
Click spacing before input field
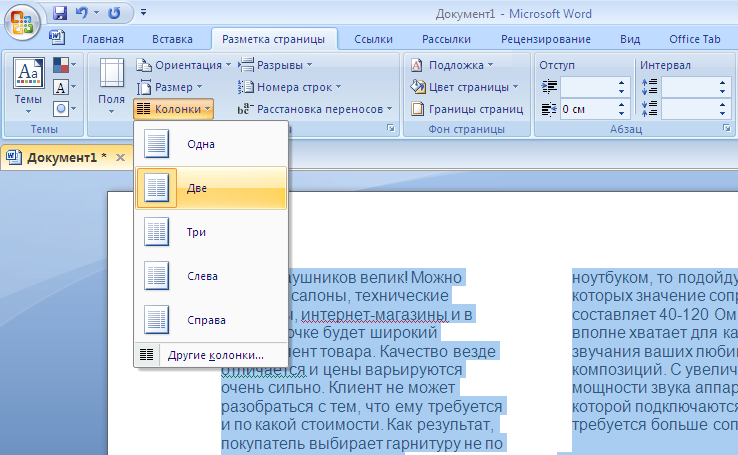point(689,87)
